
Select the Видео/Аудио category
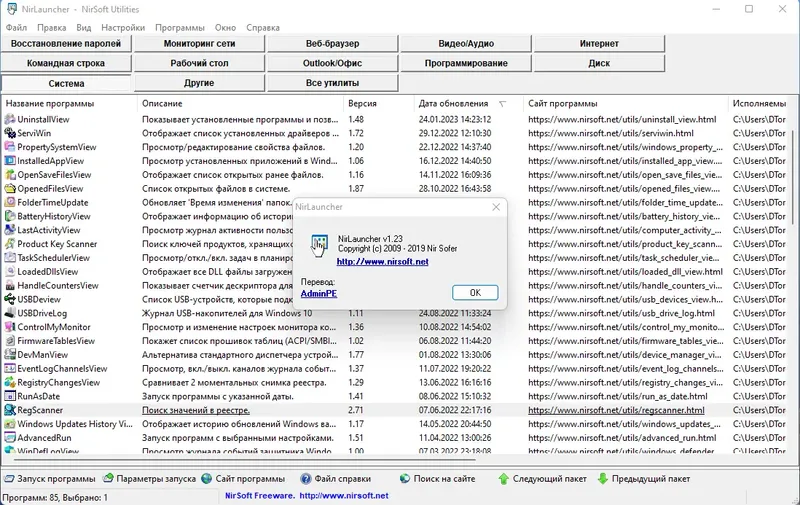[x=466, y=43]
